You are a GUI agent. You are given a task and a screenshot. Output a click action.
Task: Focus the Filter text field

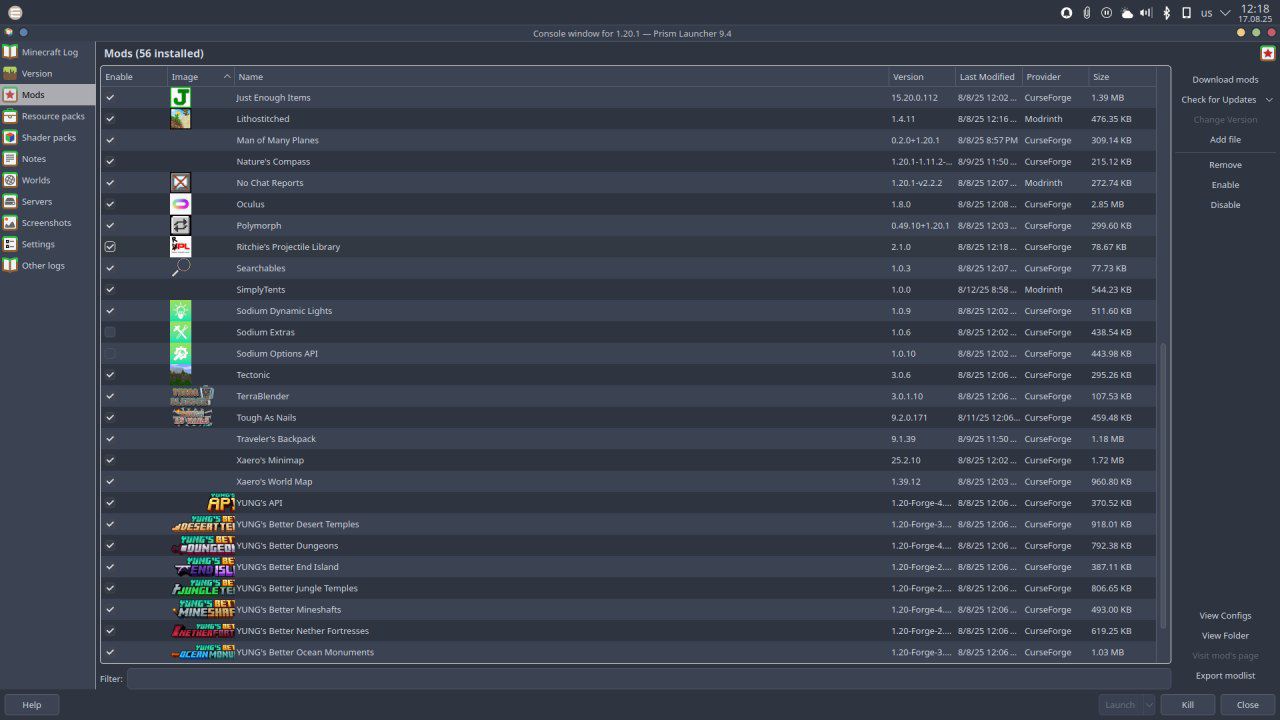tap(648, 679)
